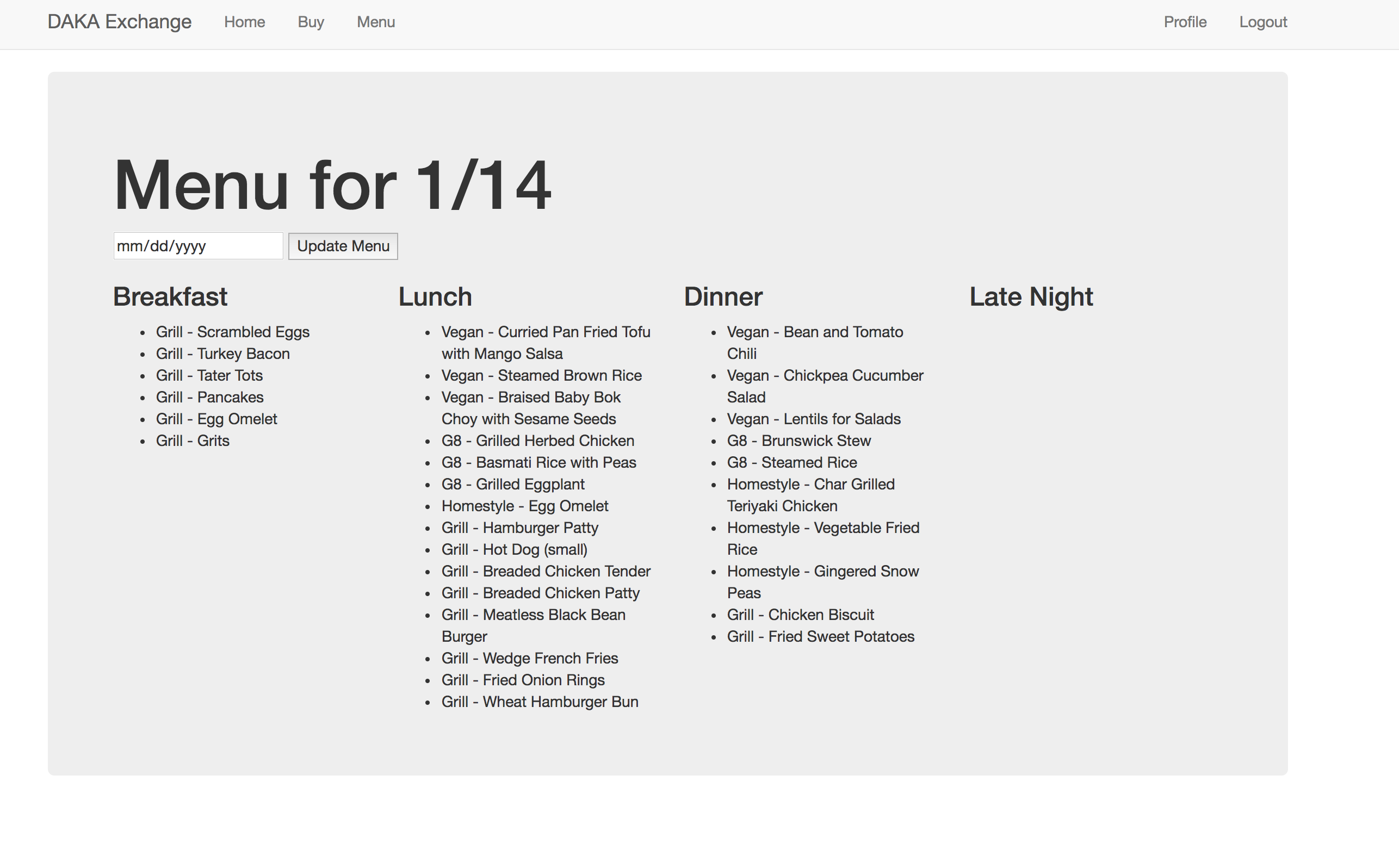Click the Menu for 1/14 heading
Image resolution: width=1399 pixels, height=868 pixels.
click(x=332, y=185)
